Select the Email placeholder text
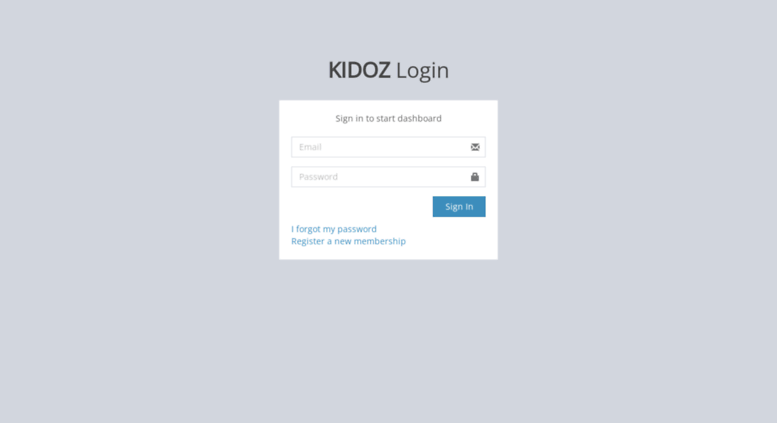Viewport: 777px width, 423px height. 310,147
